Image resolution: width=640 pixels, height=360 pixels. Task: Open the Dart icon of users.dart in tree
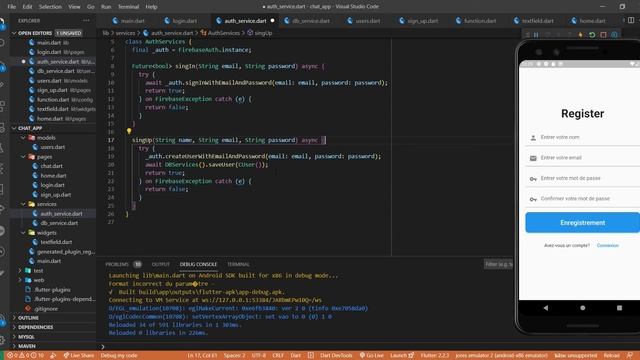click(36, 147)
